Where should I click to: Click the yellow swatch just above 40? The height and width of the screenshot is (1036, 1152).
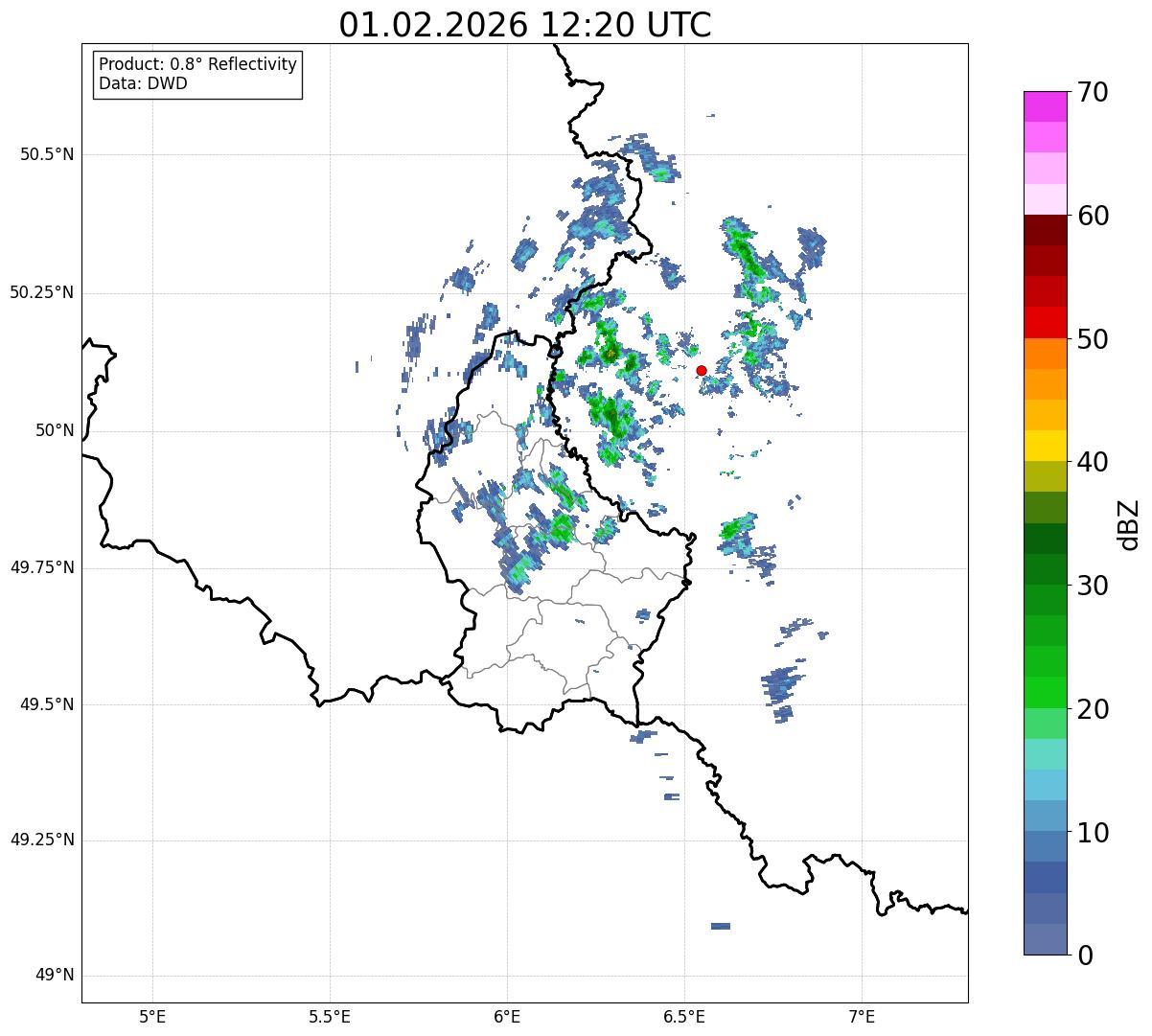(1045, 446)
